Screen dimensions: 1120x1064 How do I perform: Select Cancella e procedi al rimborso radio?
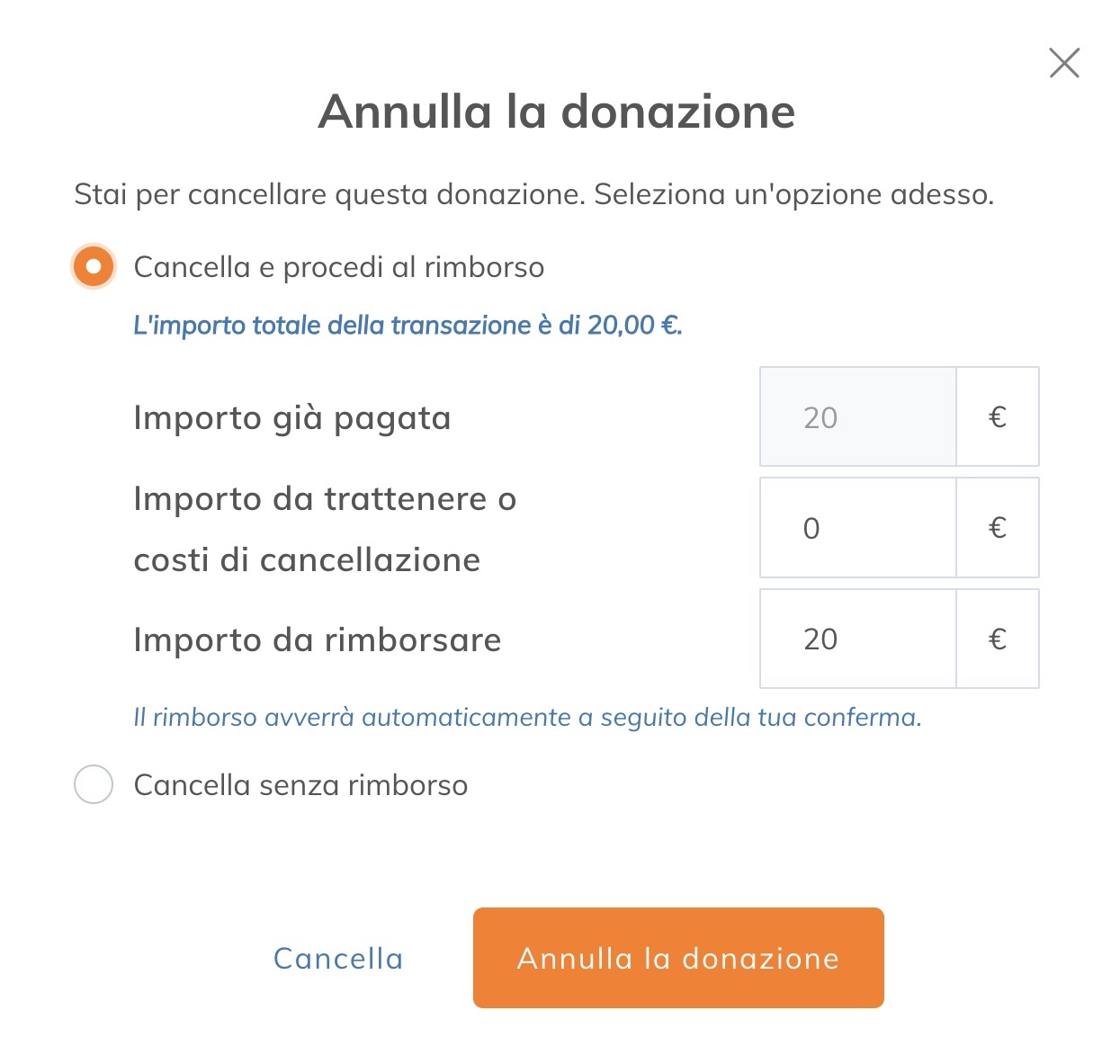pos(94,267)
